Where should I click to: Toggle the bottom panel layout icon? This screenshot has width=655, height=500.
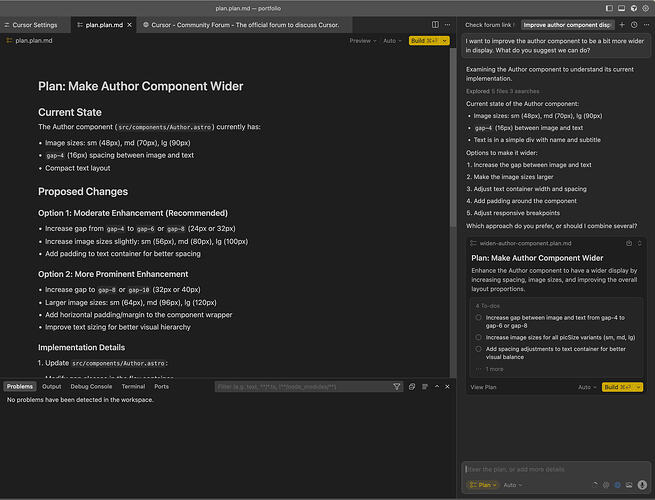(622, 8)
